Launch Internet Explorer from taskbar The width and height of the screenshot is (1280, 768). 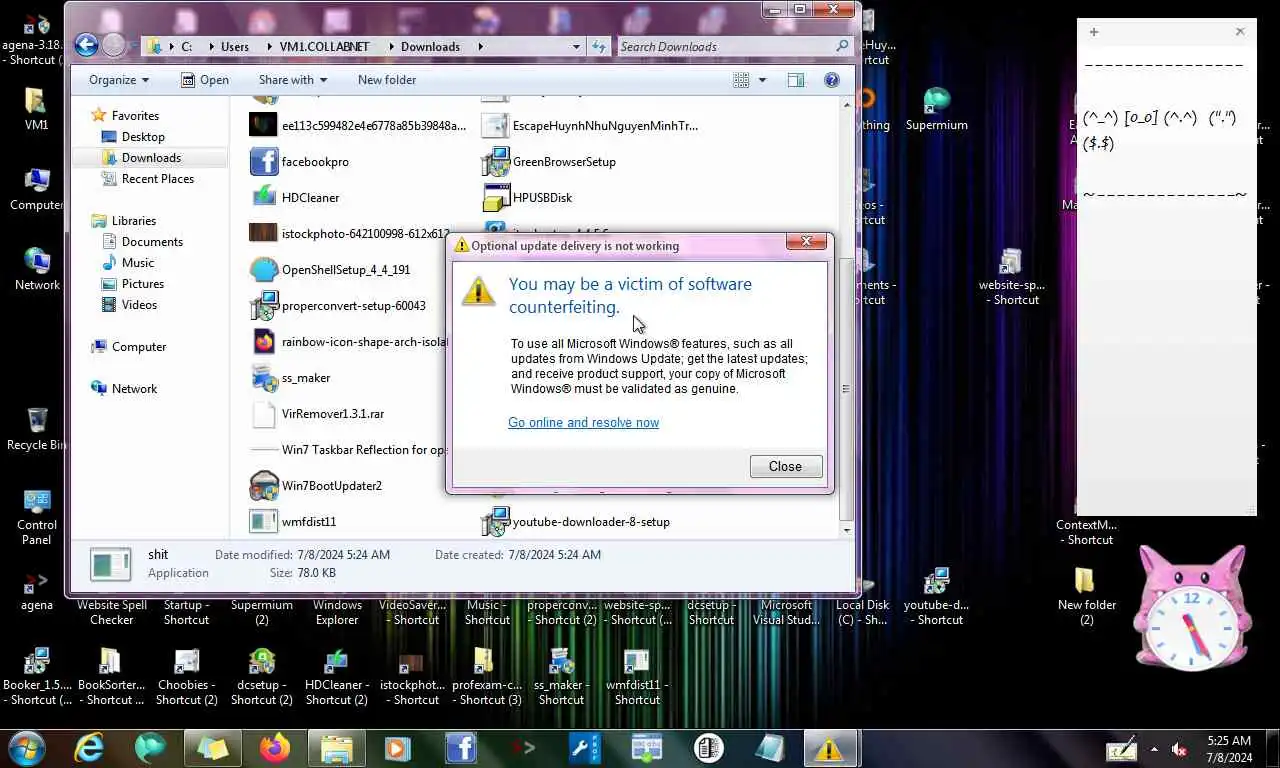tap(90, 748)
